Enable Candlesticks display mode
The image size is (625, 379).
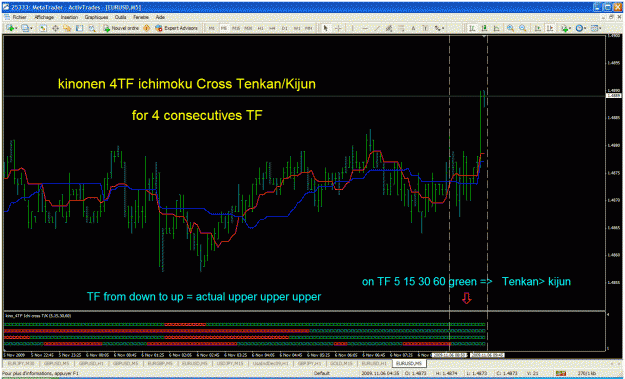484,28
